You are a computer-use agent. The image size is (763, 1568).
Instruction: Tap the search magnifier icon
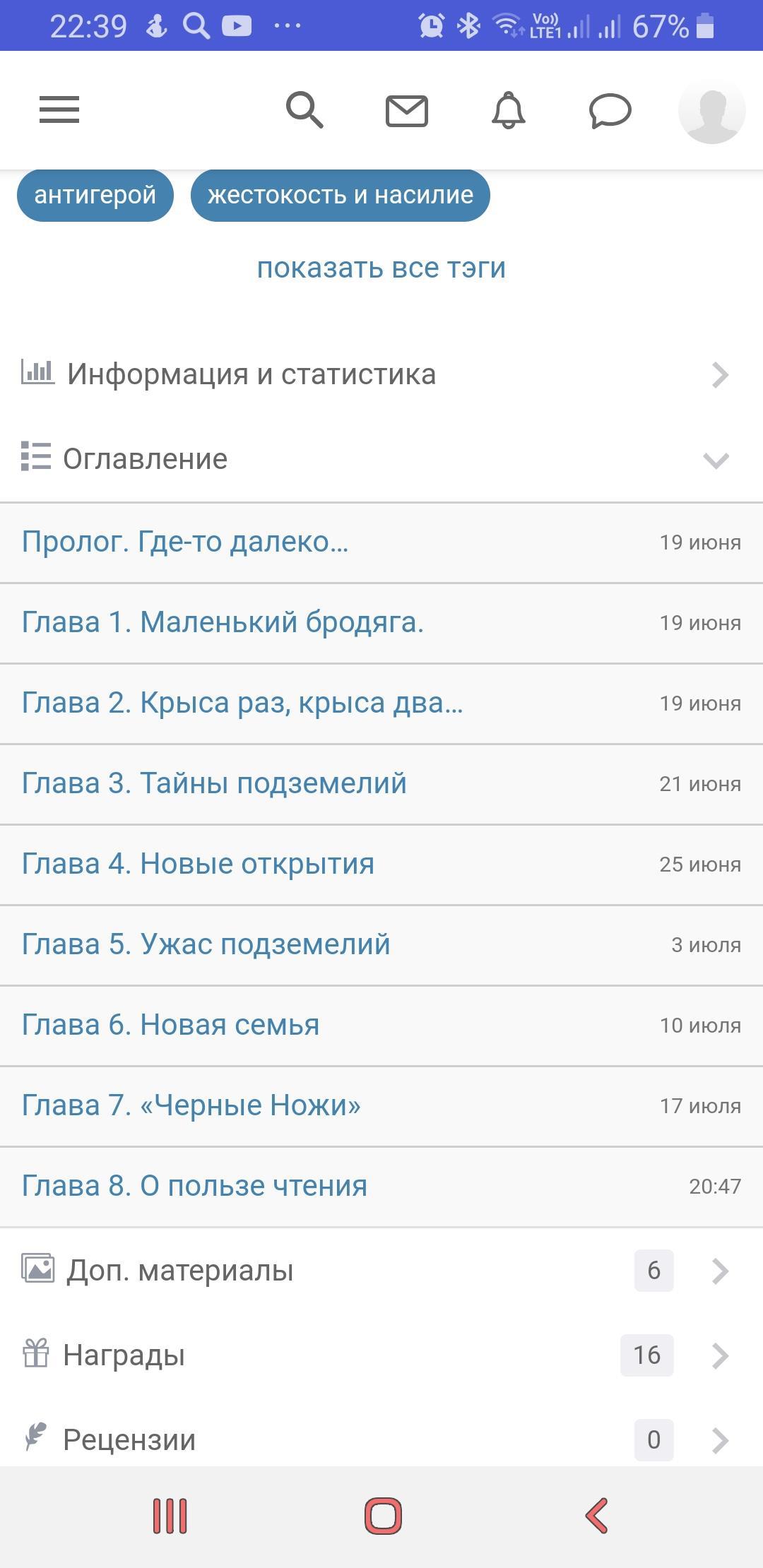[x=304, y=110]
